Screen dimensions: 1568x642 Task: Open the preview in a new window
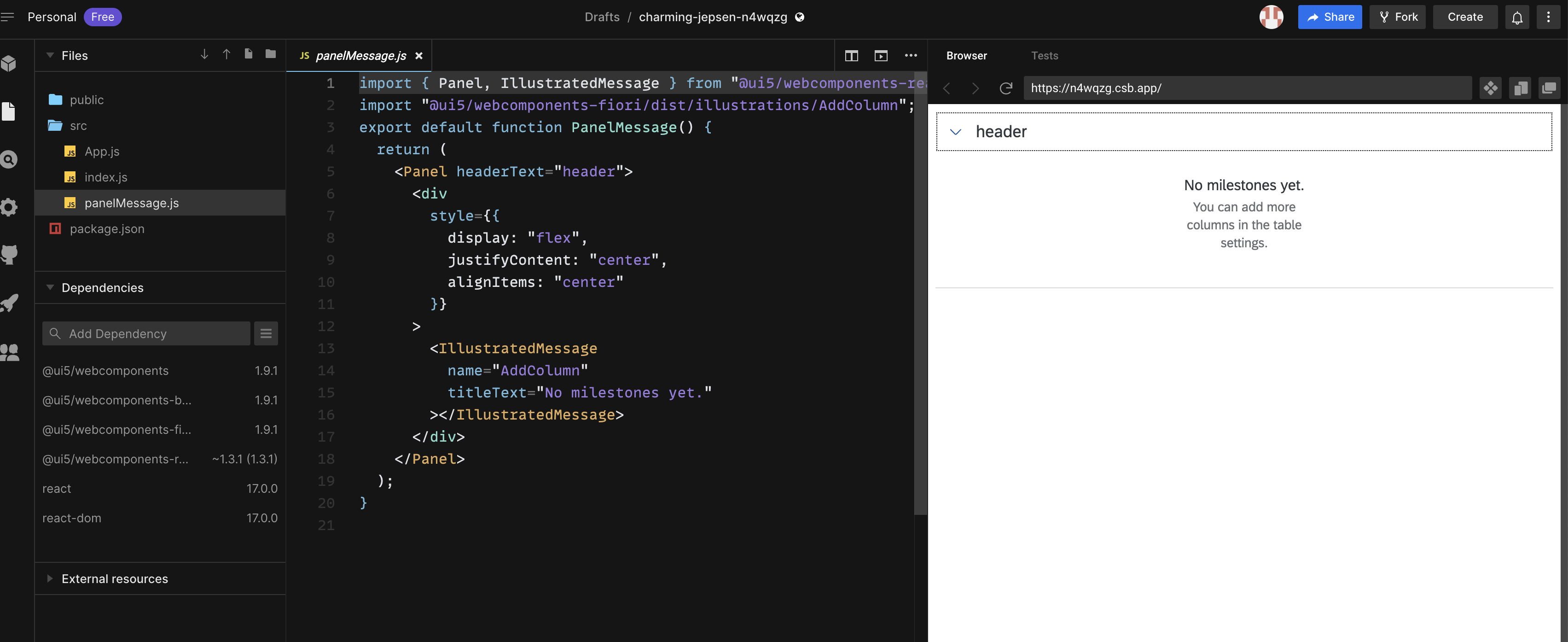coord(1550,88)
